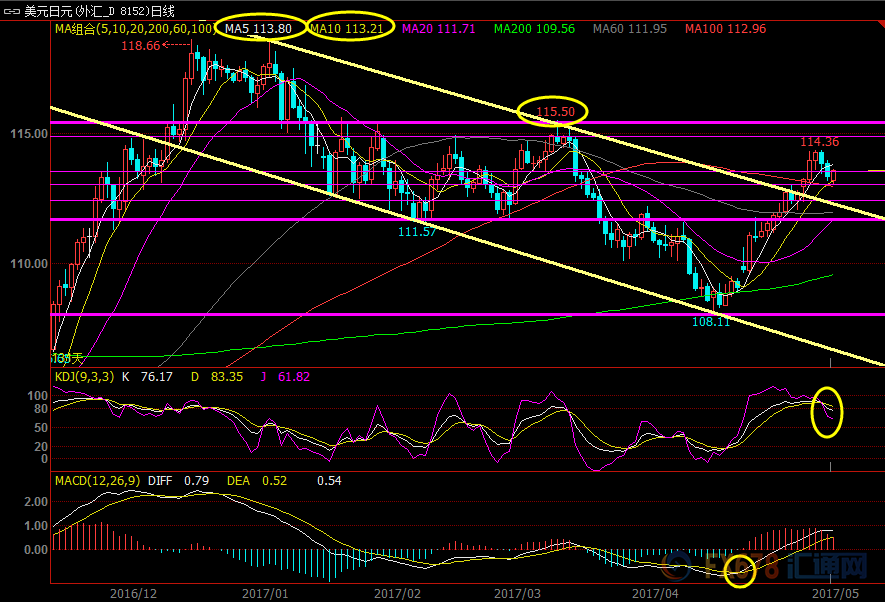
Task: Click the 111.57 low price label
Action: pos(417,231)
